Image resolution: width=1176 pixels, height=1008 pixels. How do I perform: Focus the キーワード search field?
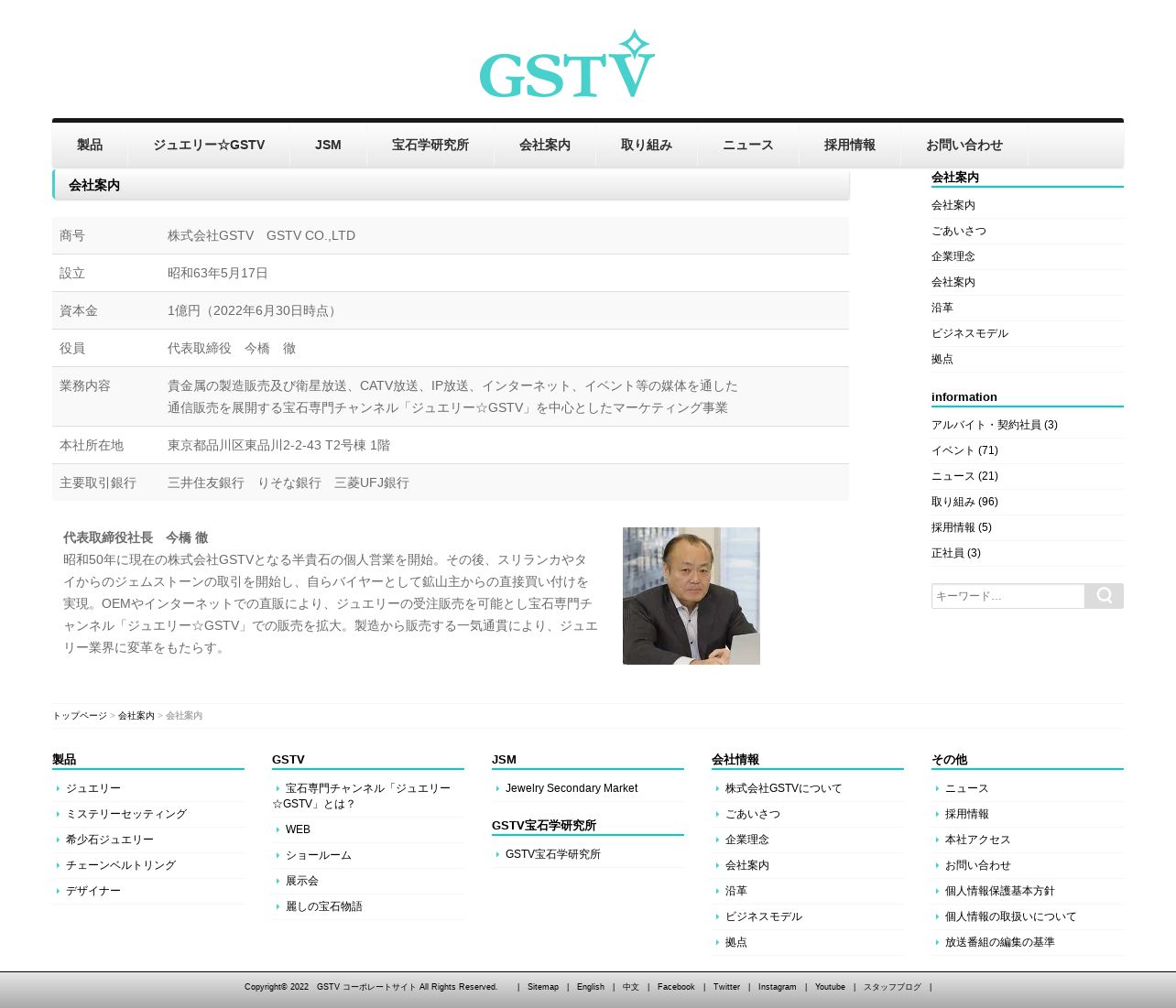(1007, 596)
